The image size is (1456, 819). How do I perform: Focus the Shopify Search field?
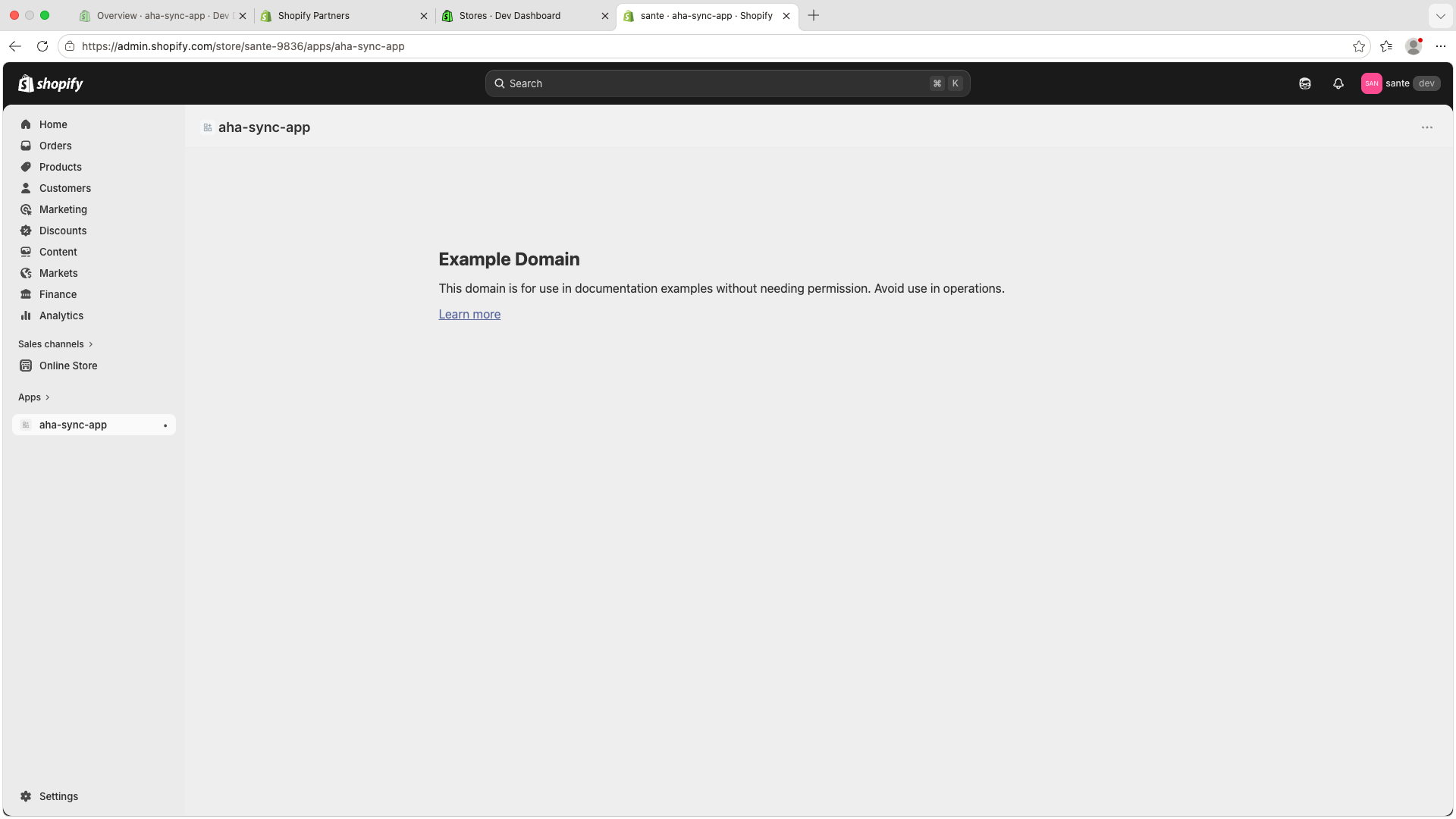point(728,83)
